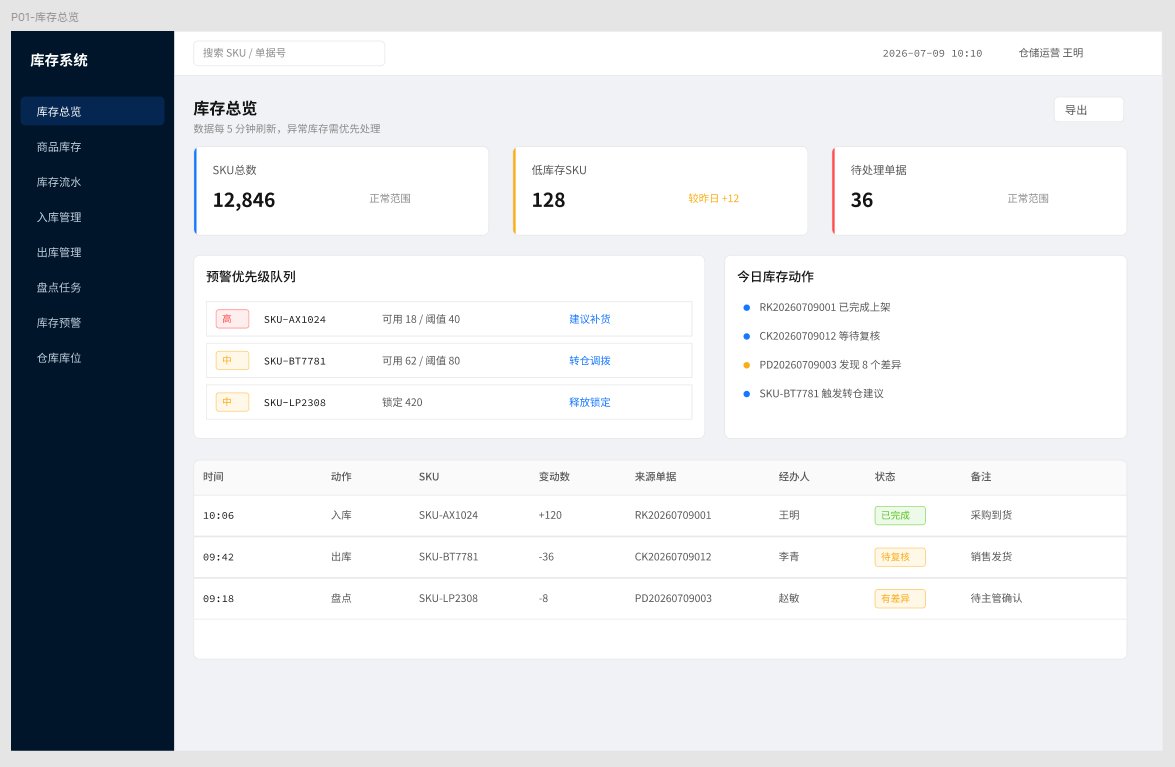1175x767 pixels.
Task: Click the 释放锁定 link for SKU-LP2308
Action: point(590,402)
